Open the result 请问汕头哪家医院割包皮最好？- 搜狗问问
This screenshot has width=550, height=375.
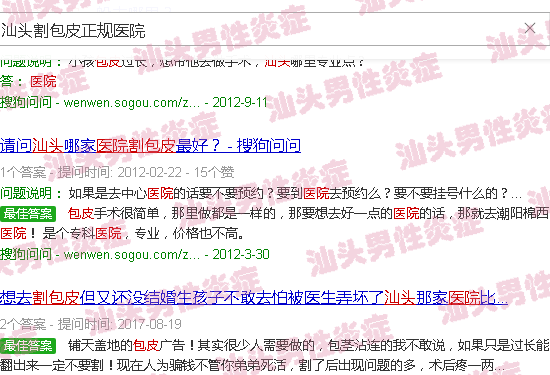tap(150, 145)
